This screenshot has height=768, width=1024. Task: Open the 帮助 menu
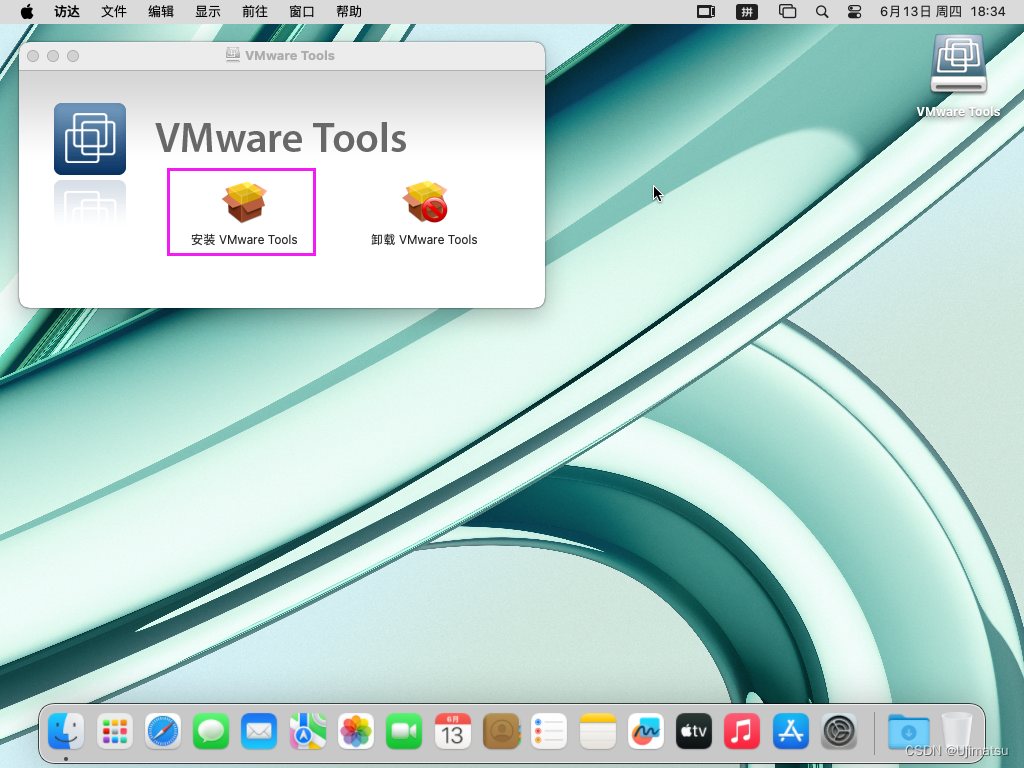click(x=349, y=12)
